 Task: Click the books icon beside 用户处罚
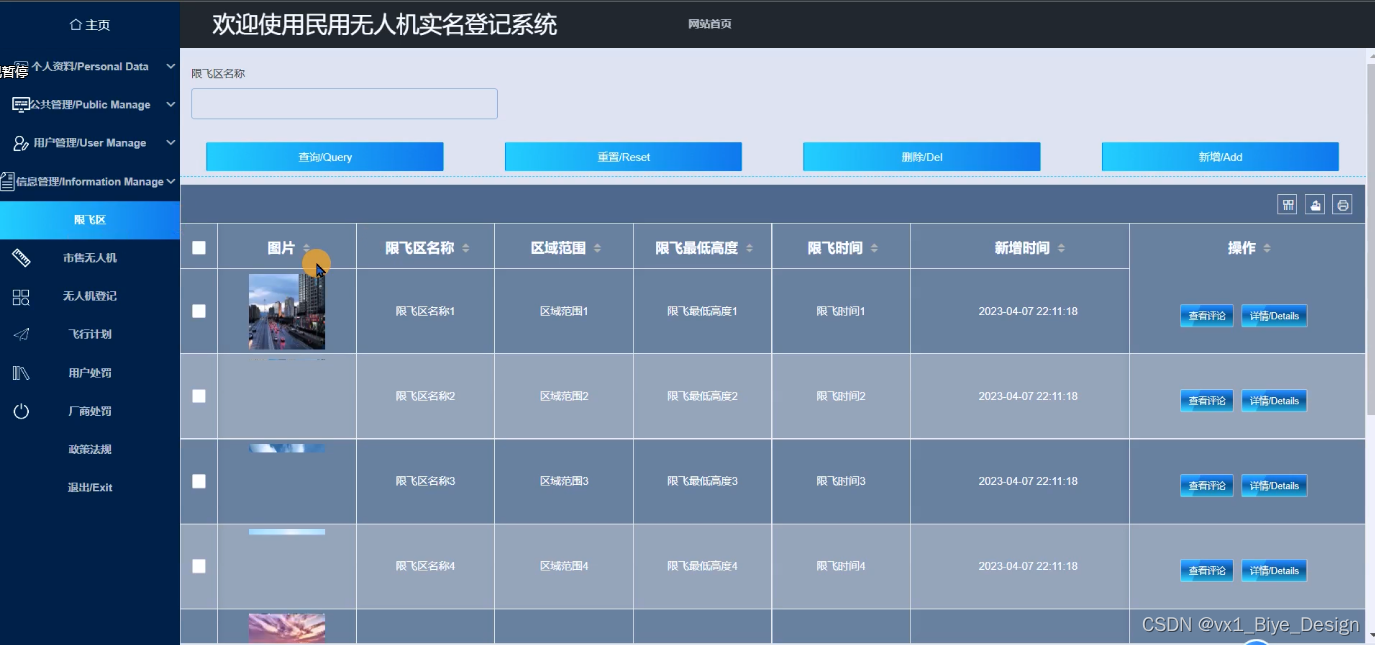click(x=21, y=373)
